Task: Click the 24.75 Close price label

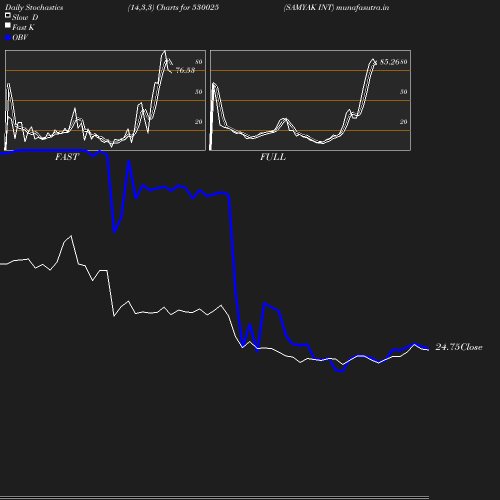Action: (459, 347)
